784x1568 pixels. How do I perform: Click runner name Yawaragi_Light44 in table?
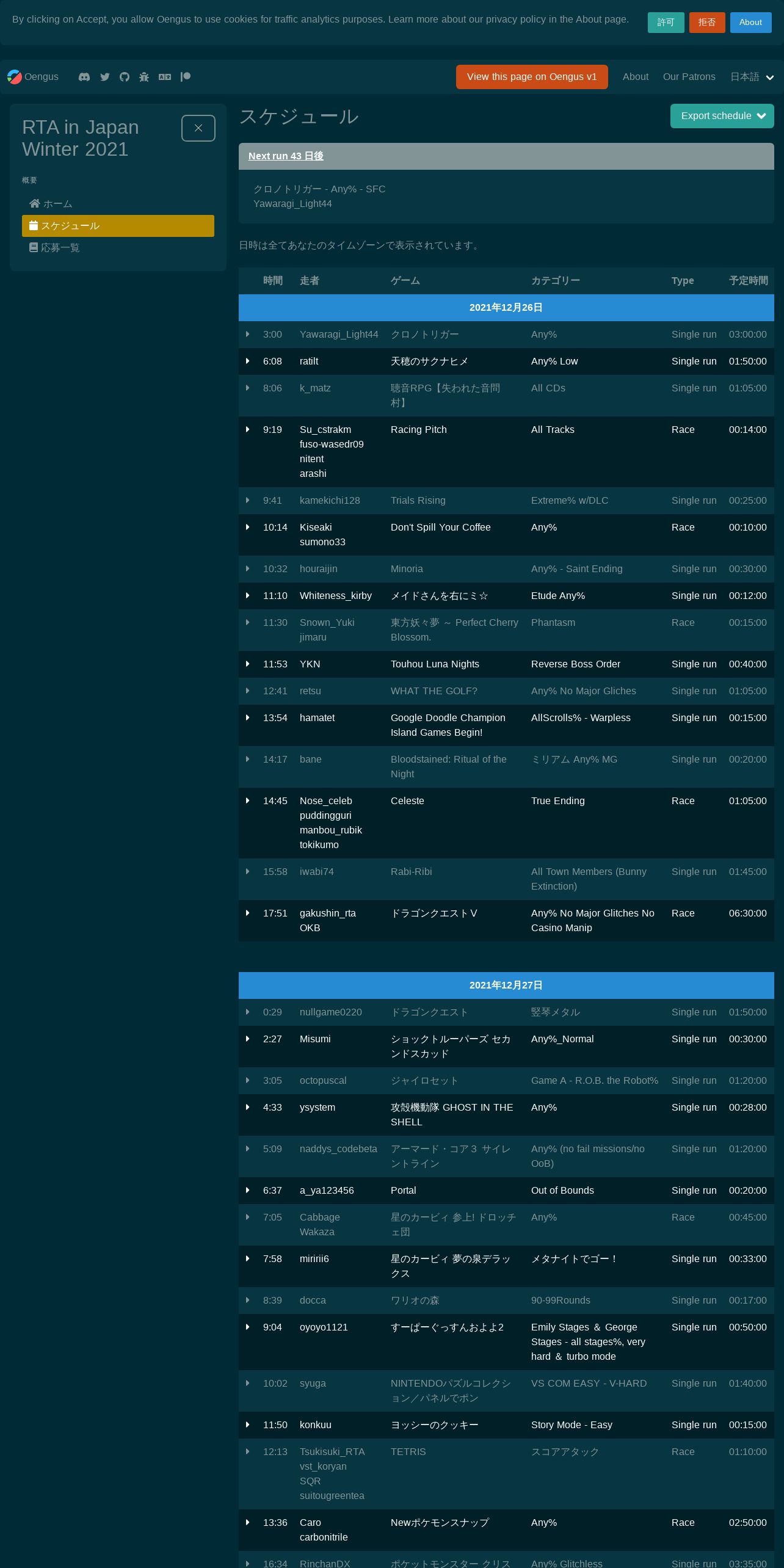point(339,335)
